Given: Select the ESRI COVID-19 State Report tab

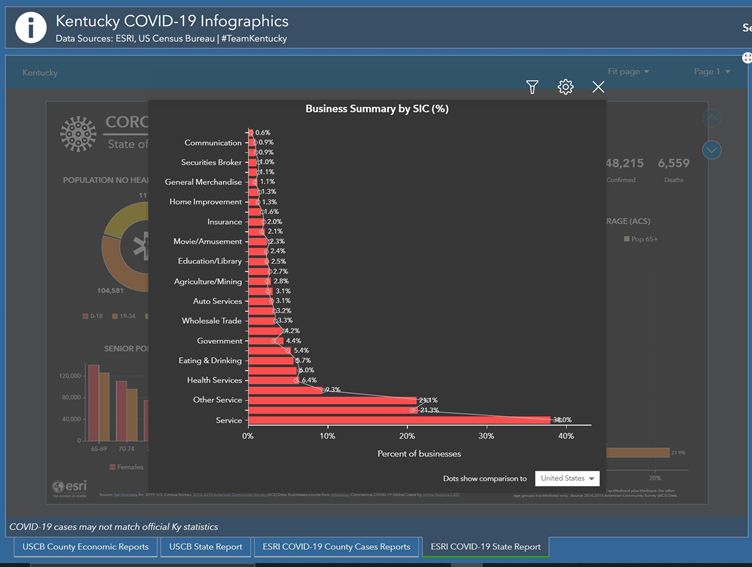Looking at the screenshot, I should (x=485, y=547).
